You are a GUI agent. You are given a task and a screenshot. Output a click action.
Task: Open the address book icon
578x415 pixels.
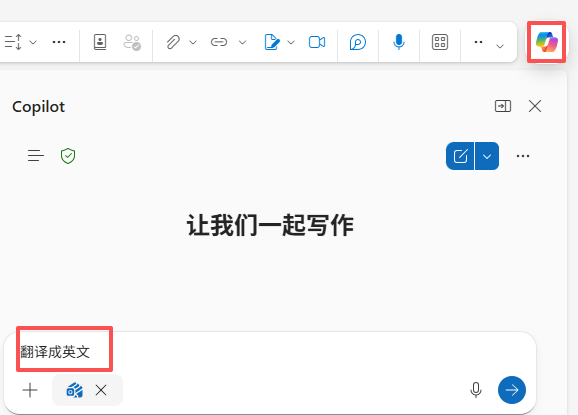pos(100,42)
